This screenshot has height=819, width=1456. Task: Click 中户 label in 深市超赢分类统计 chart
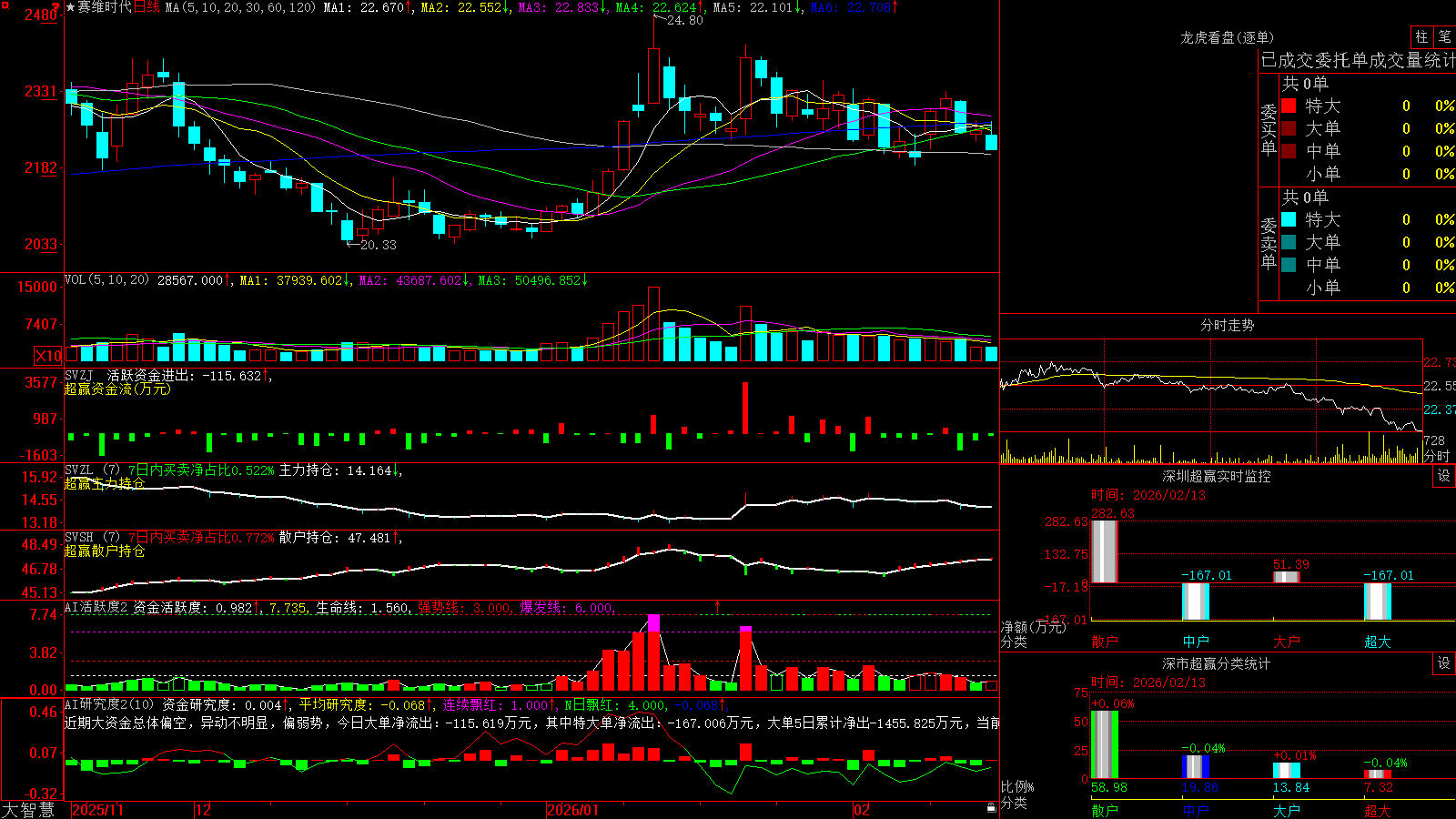[x=1196, y=810]
